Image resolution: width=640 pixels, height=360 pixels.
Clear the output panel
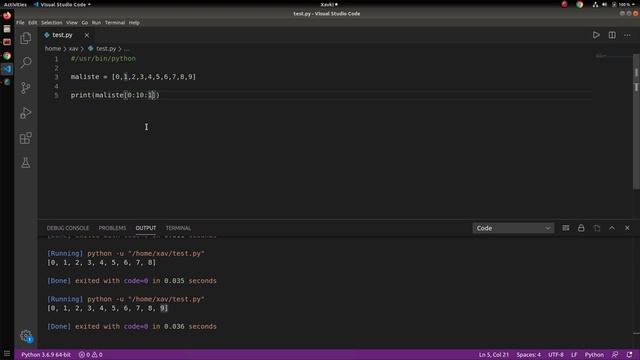coord(566,228)
